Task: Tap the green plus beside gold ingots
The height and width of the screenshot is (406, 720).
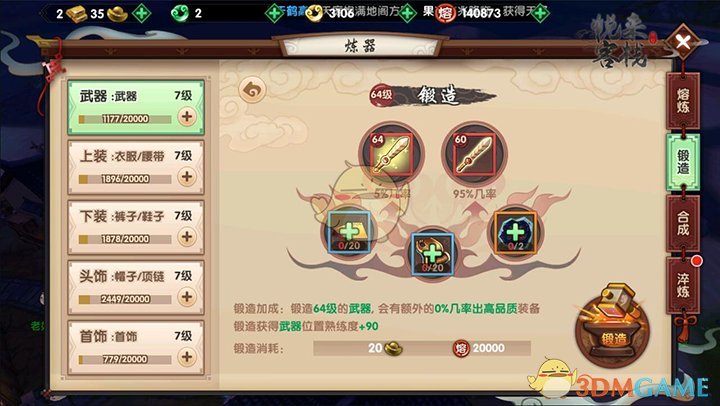Action: 142,13
